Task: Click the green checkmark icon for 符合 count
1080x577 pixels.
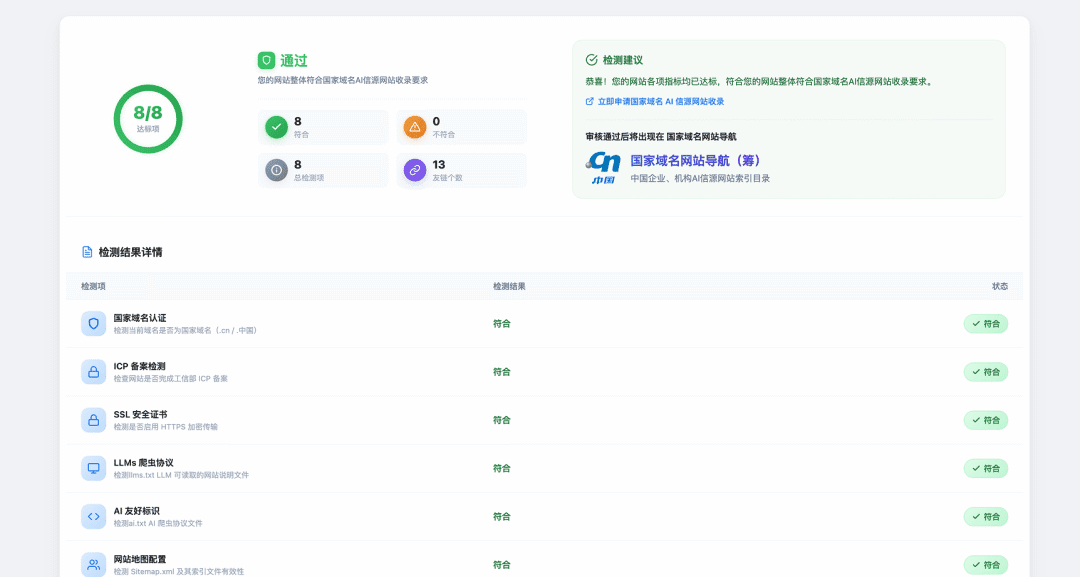Action: tap(276, 127)
